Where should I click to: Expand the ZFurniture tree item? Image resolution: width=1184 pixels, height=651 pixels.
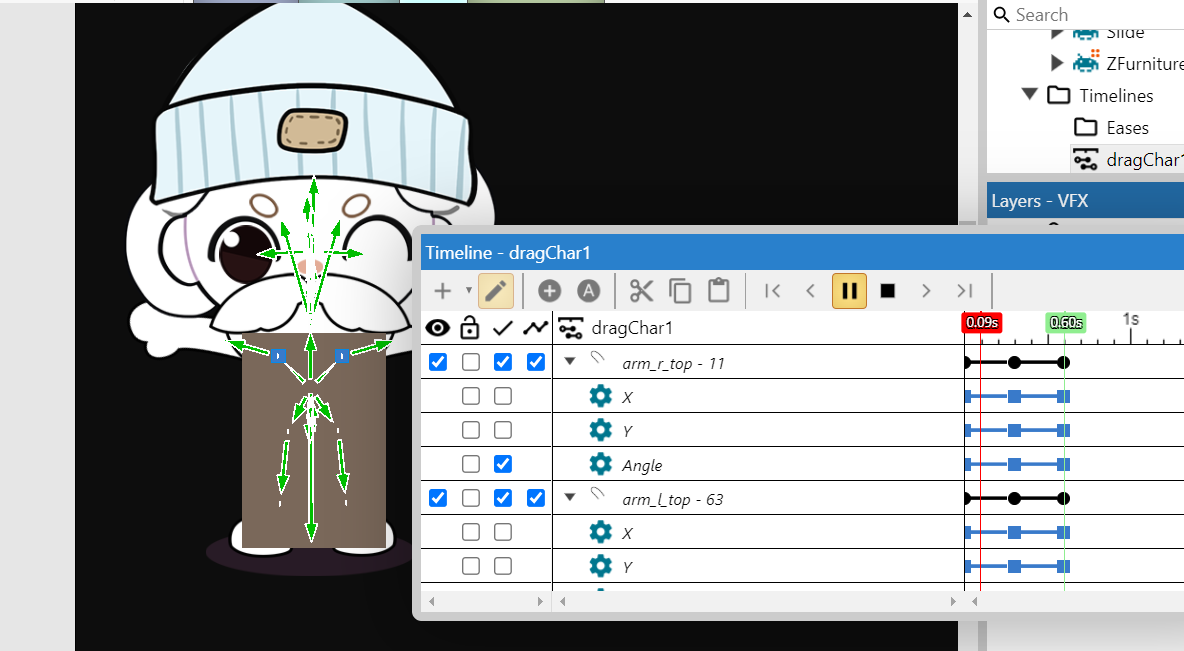(1057, 63)
